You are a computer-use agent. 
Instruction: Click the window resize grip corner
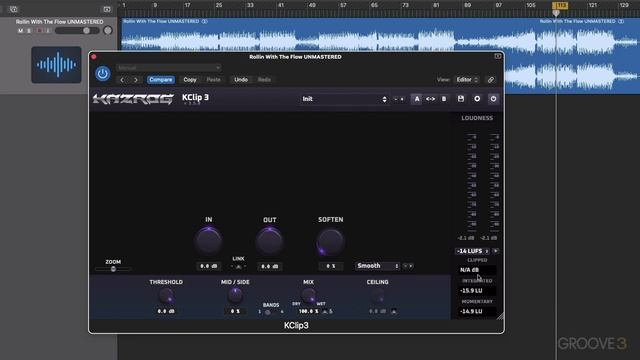[500, 316]
